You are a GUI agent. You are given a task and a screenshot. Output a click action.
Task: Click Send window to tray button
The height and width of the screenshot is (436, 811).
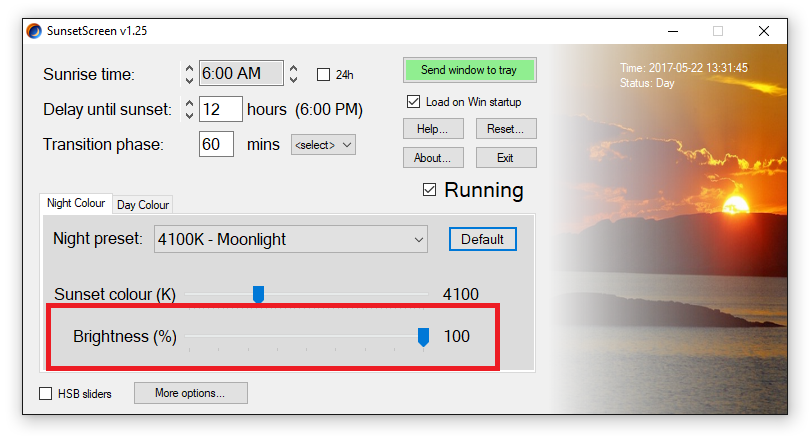[x=470, y=70]
